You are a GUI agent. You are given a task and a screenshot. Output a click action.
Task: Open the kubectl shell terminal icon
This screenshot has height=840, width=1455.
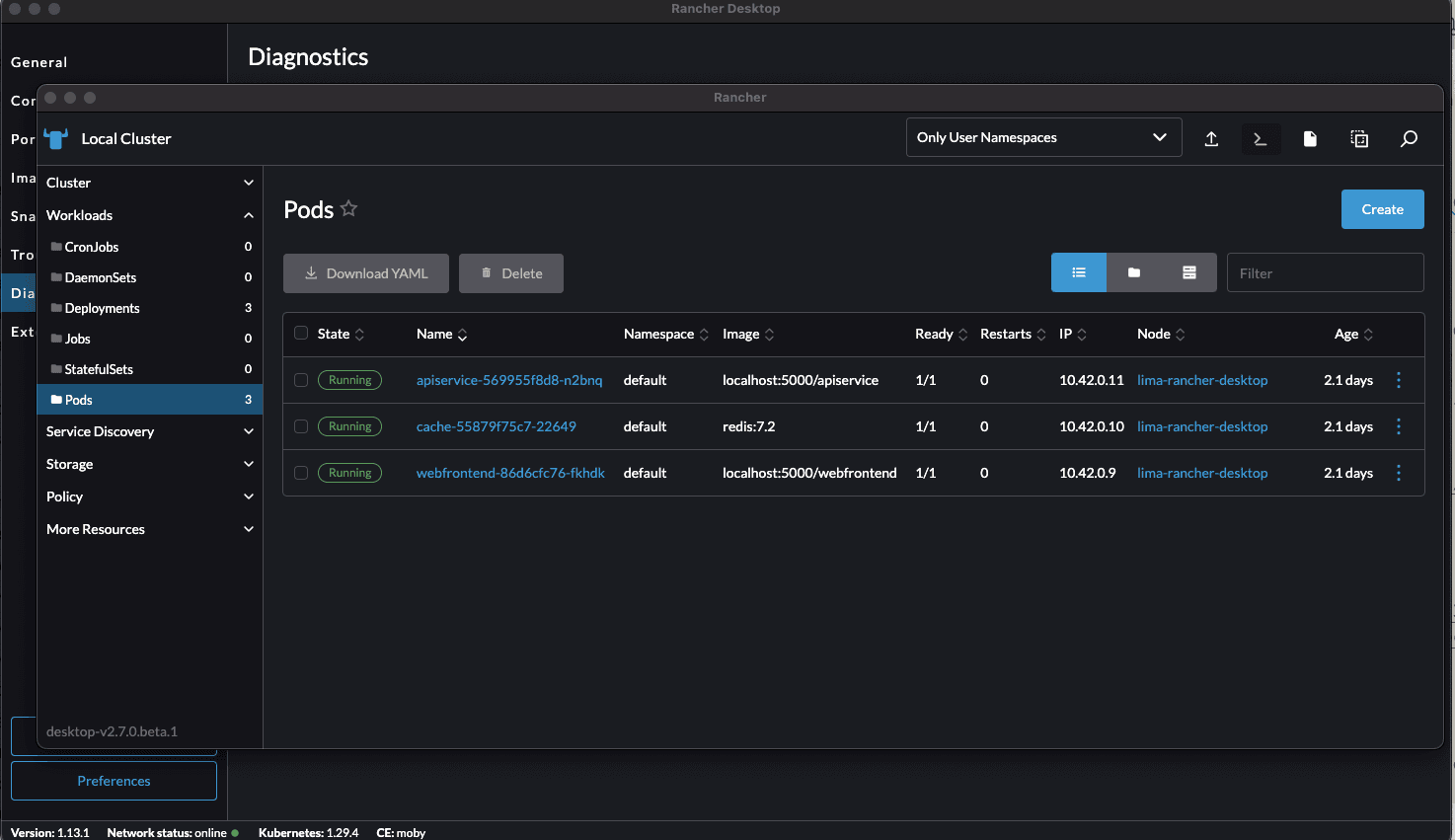pyautogui.click(x=1261, y=139)
